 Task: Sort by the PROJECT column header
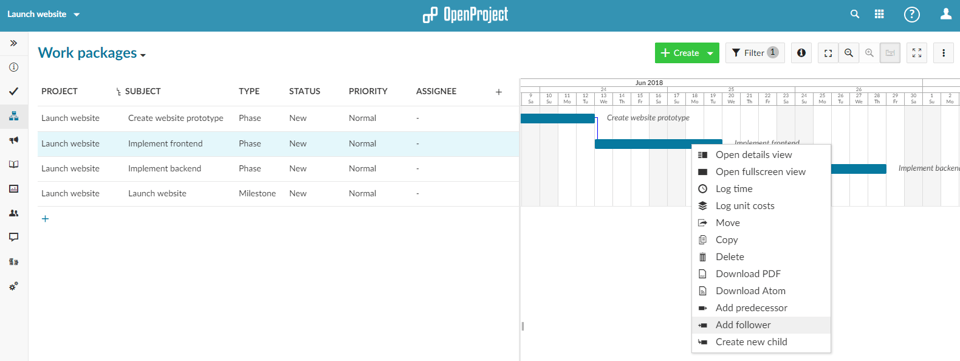59,91
